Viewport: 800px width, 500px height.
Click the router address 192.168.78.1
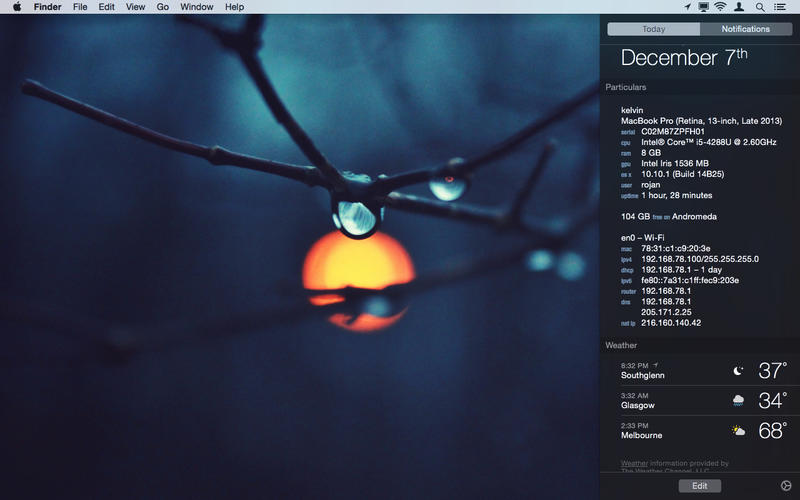tap(666, 291)
